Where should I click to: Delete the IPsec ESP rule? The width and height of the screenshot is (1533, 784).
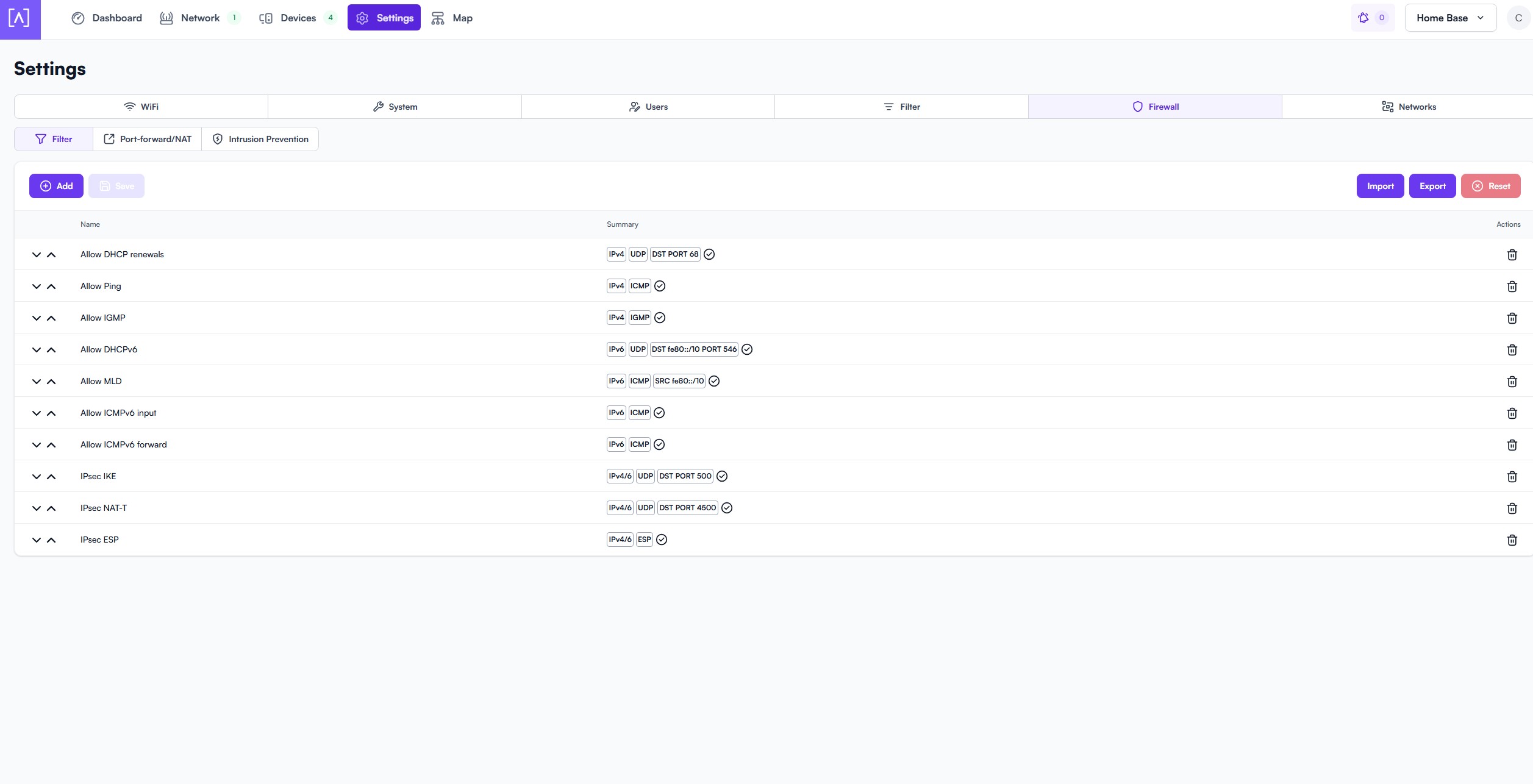(1512, 540)
